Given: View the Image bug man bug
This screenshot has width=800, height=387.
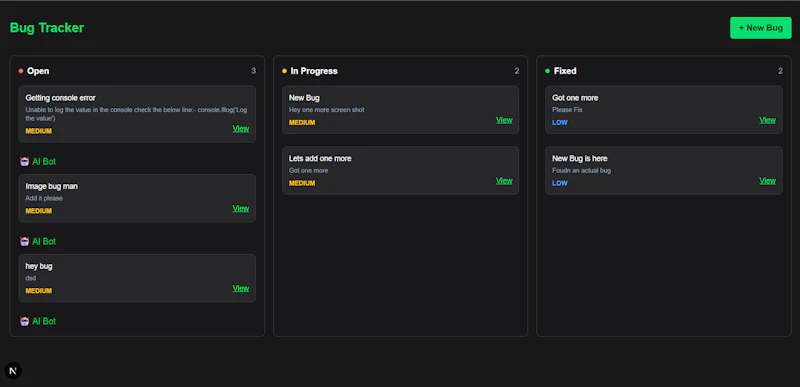Looking at the screenshot, I should [241, 208].
